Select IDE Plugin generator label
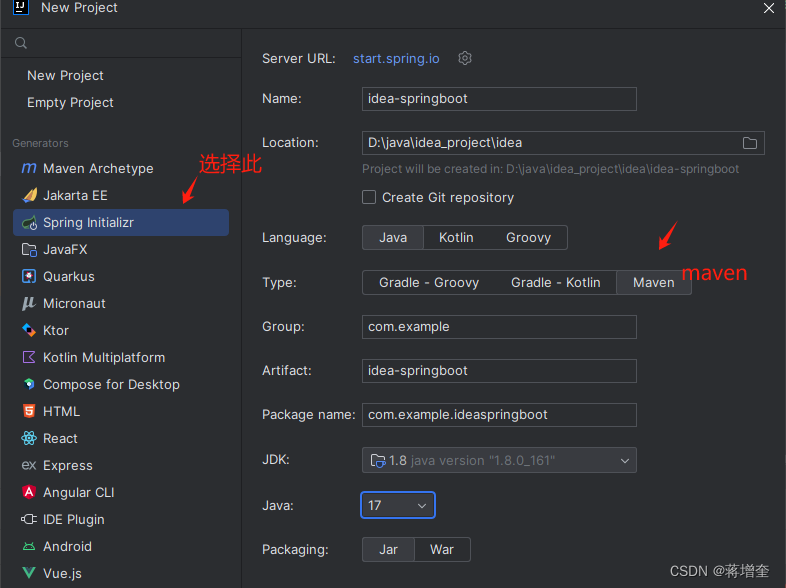This screenshot has width=786, height=588. tap(74, 520)
